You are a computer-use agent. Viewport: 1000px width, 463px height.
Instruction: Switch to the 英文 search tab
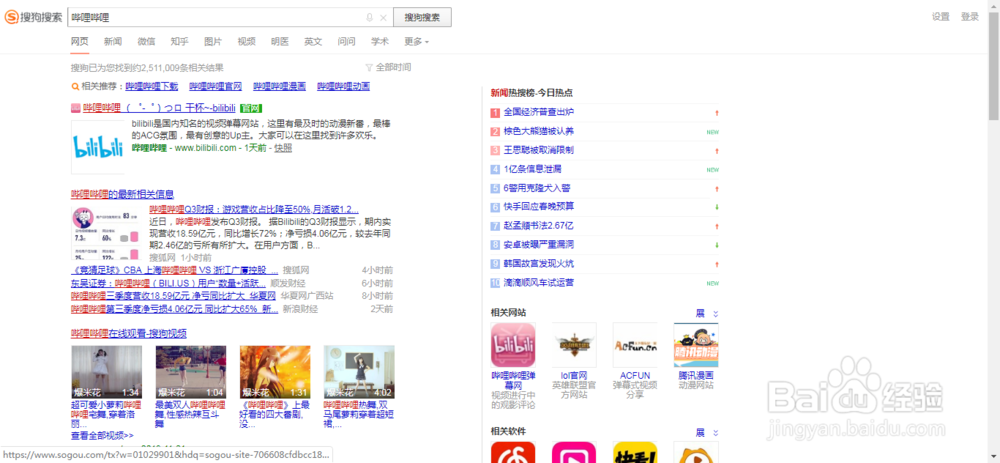click(x=313, y=41)
